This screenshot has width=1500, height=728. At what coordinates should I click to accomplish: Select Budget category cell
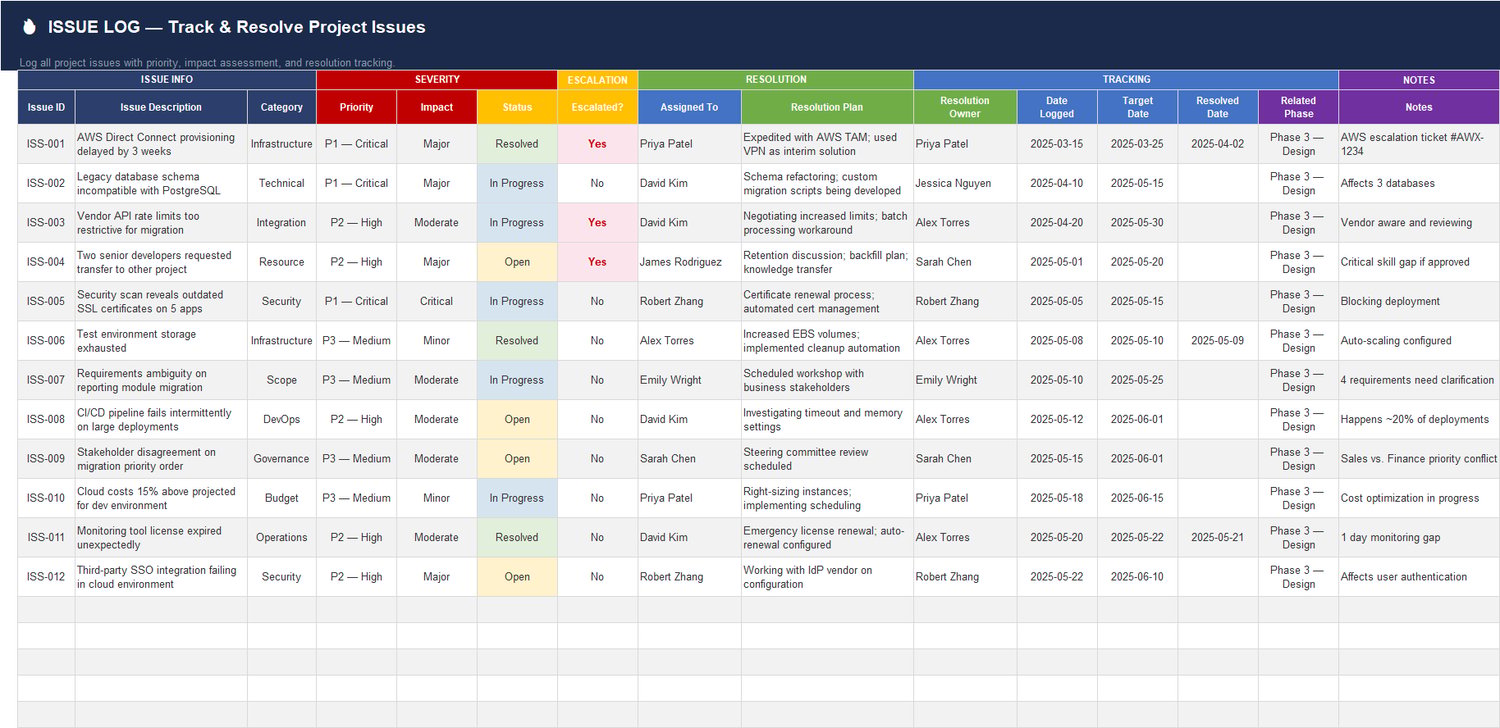pyautogui.click(x=282, y=498)
